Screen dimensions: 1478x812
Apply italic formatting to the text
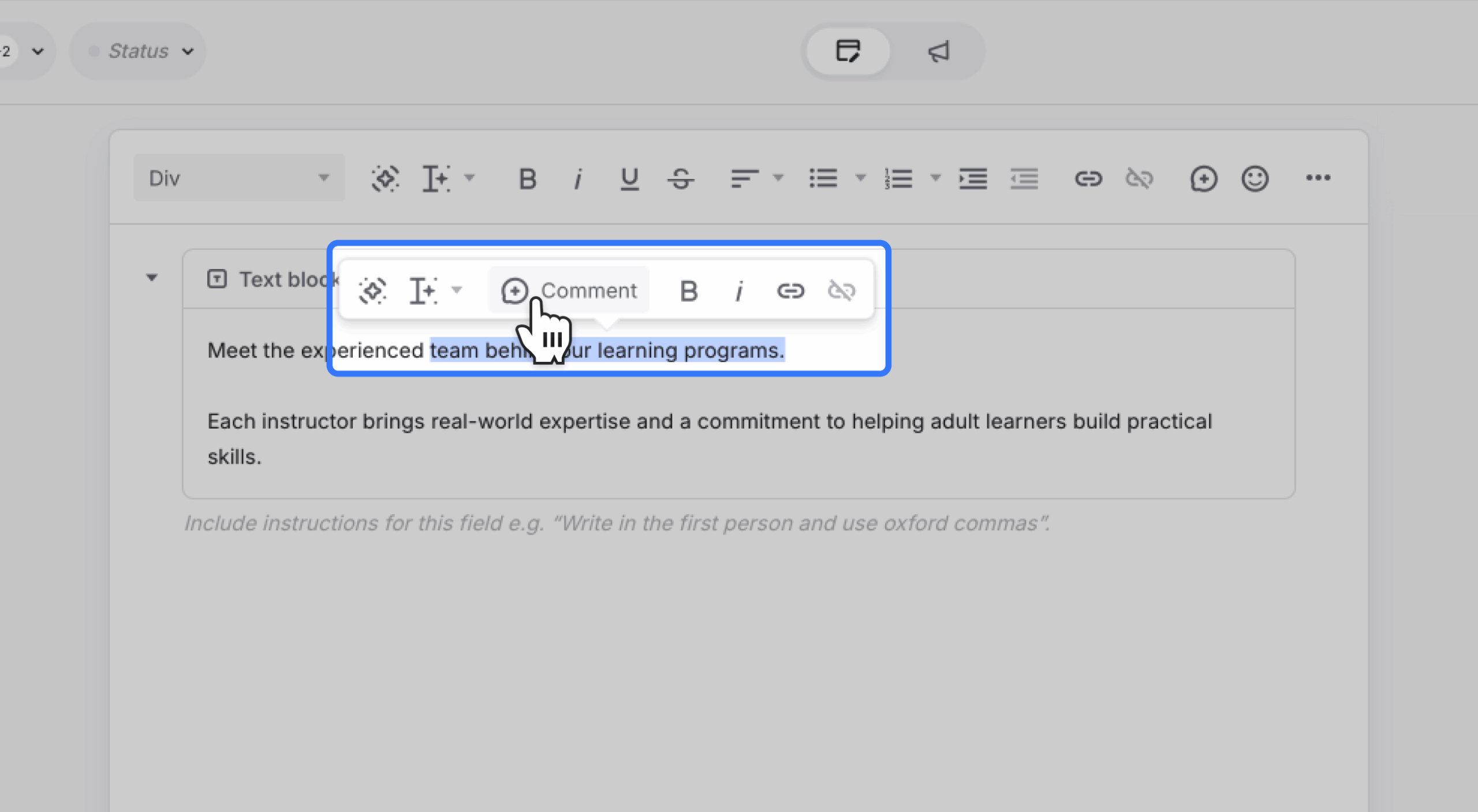point(578,178)
